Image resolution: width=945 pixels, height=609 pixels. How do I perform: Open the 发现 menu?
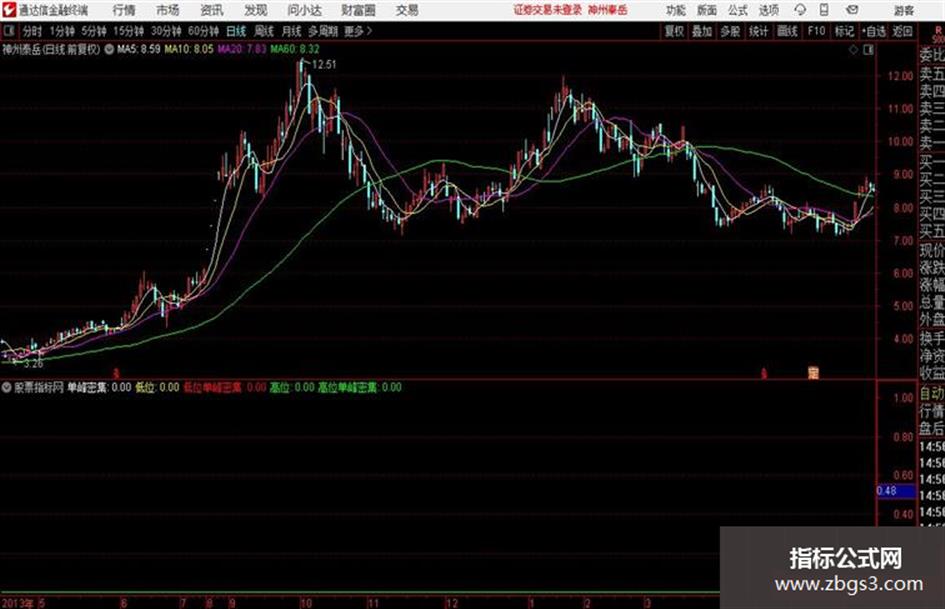pyautogui.click(x=256, y=10)
